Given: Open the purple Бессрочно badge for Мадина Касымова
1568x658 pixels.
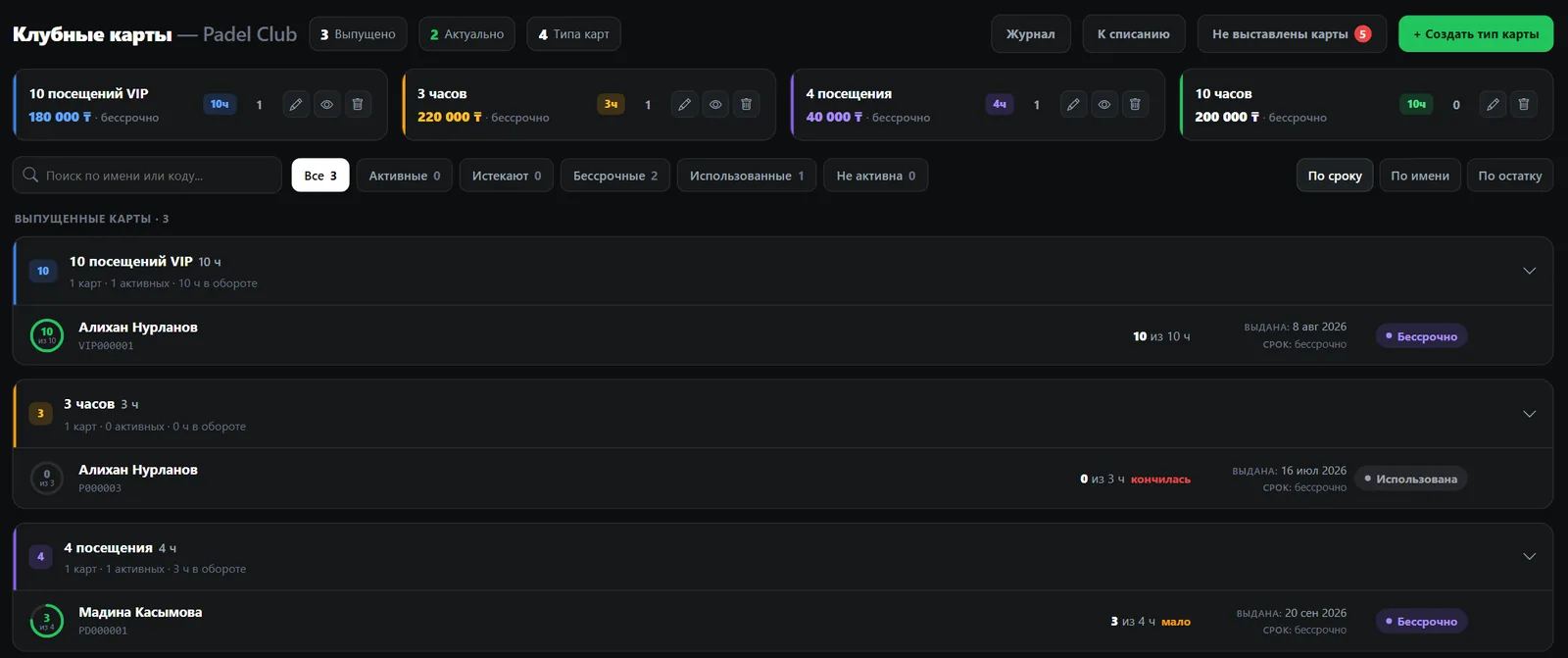Looking at the screenshot, I should [1421, 622].
